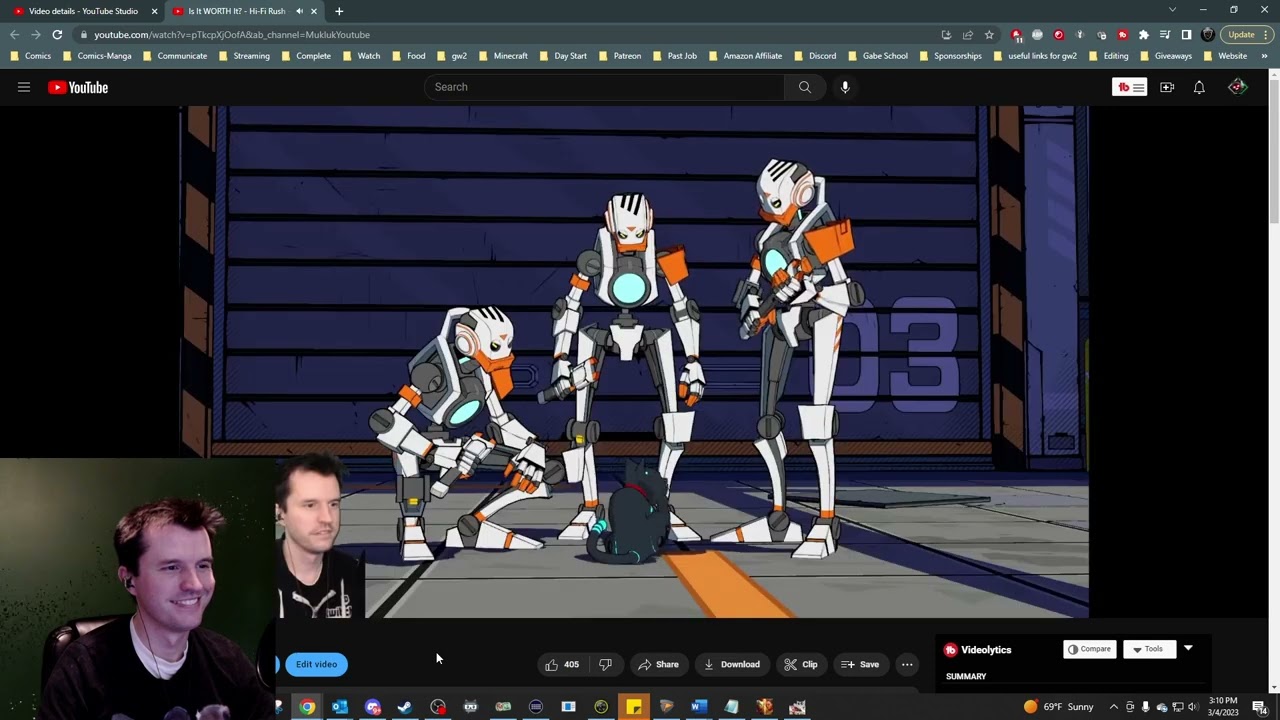Open Chrome from the Windows taskbar
The image size is (1280, 720).
click(307, 707)
